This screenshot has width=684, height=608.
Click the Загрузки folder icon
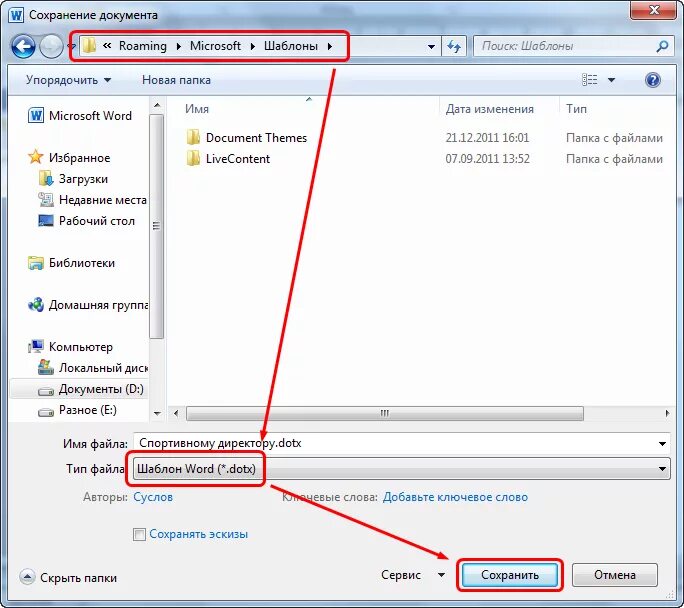coord(46,178)
